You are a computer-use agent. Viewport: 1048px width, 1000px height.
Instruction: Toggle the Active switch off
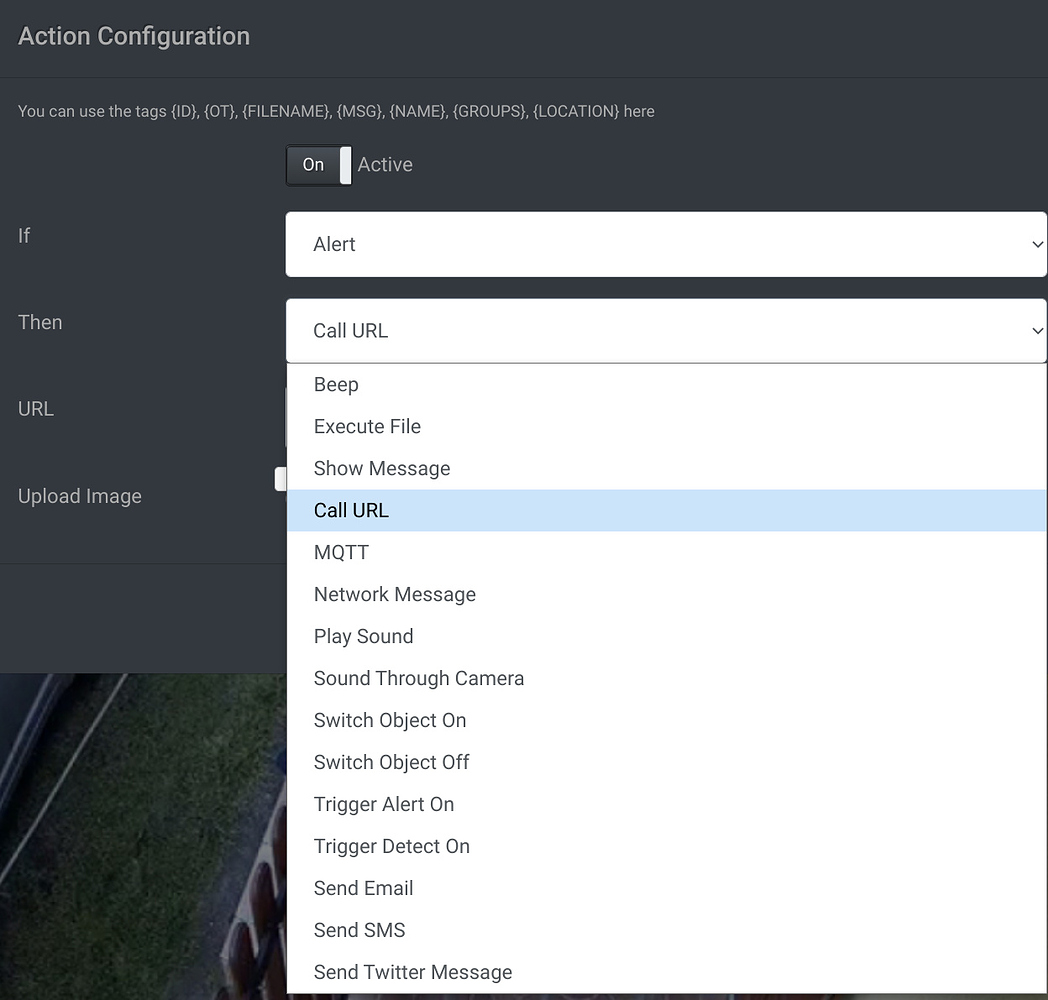click(x=318, y=165)
